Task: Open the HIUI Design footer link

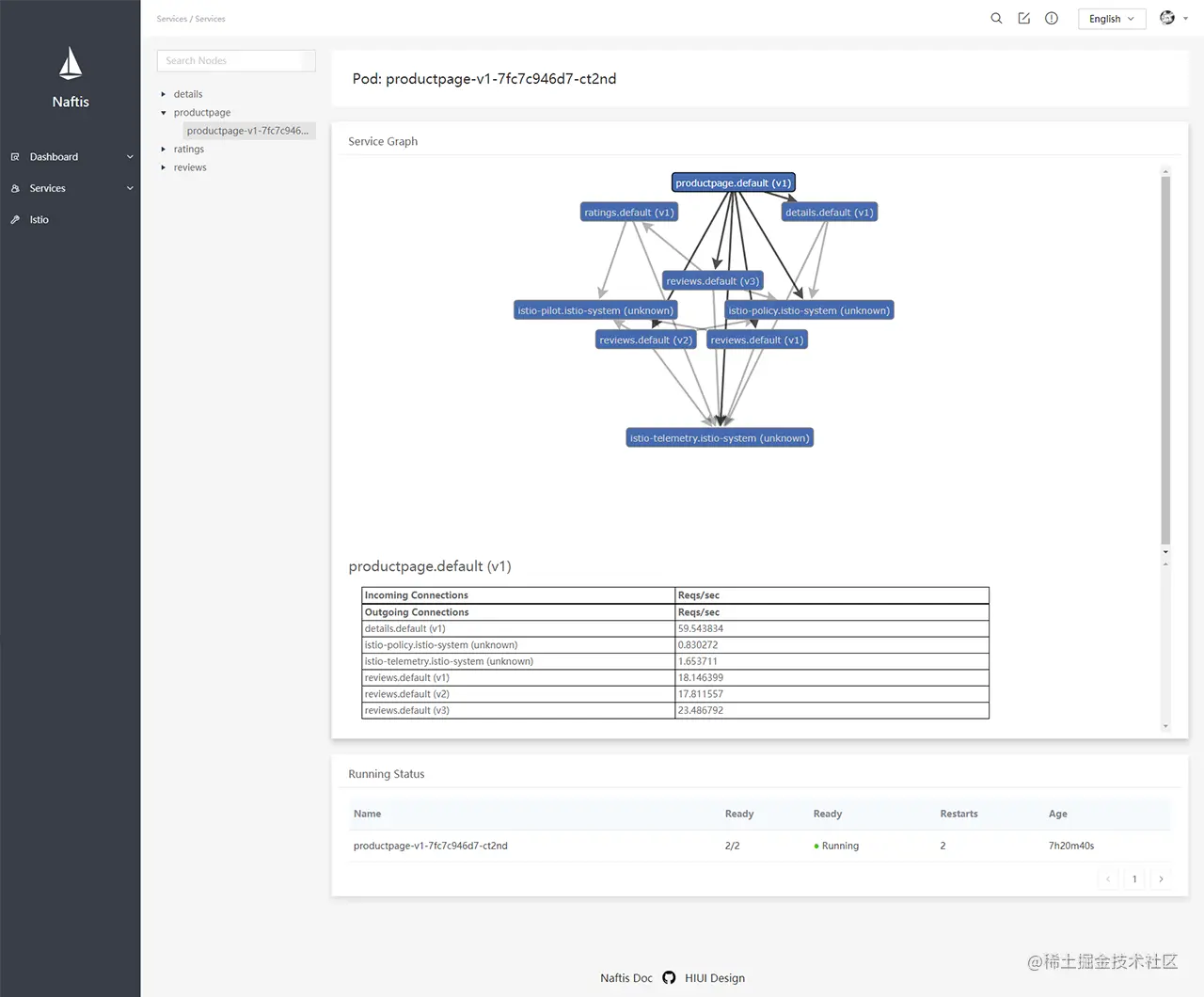Action: (715, 978)
